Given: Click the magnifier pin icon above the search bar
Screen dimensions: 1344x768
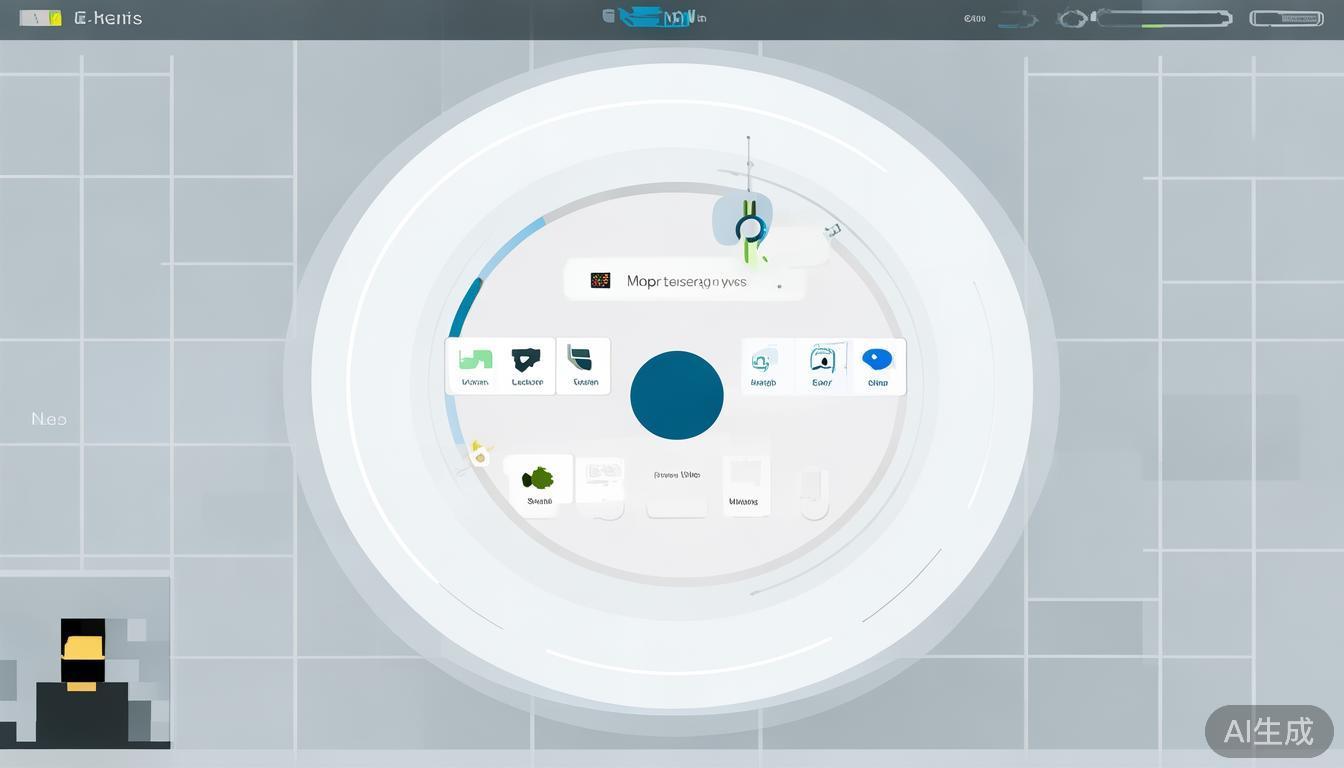Looking at the screenshot, I should (x=749, y=228).
